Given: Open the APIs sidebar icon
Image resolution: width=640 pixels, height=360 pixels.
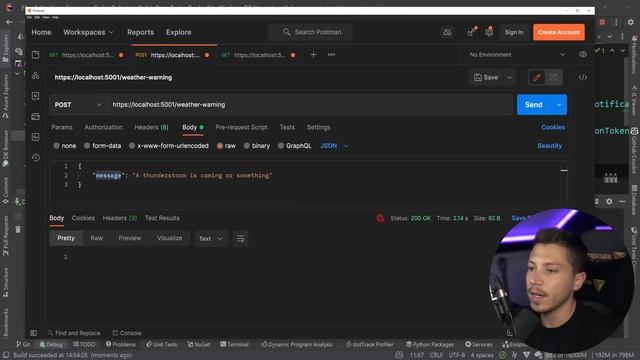Looking at the screenshot, I should point(36,76).
